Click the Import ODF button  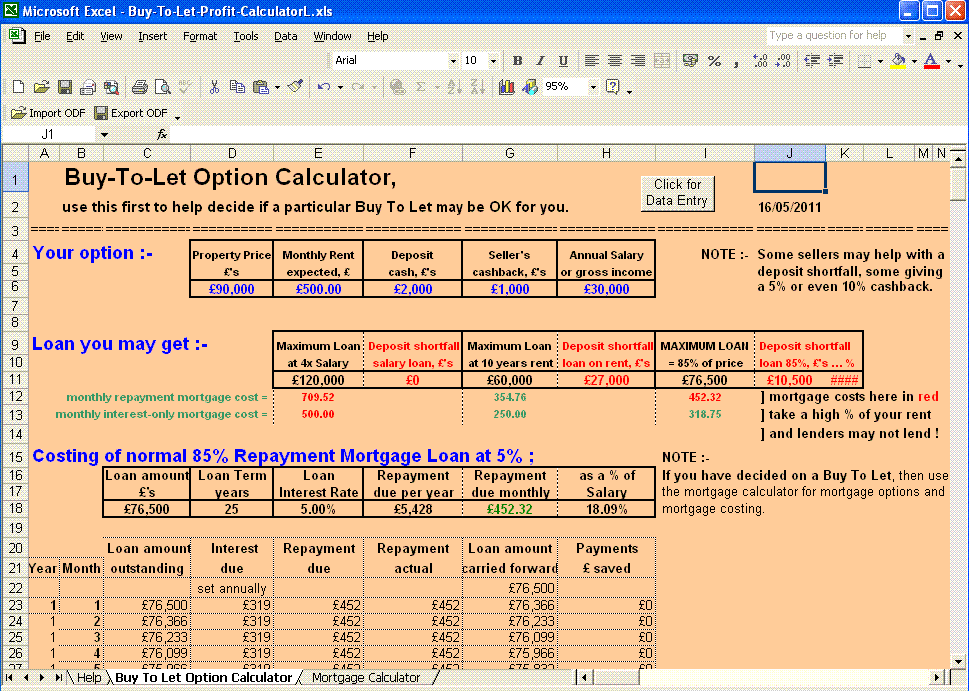[48, 113]
